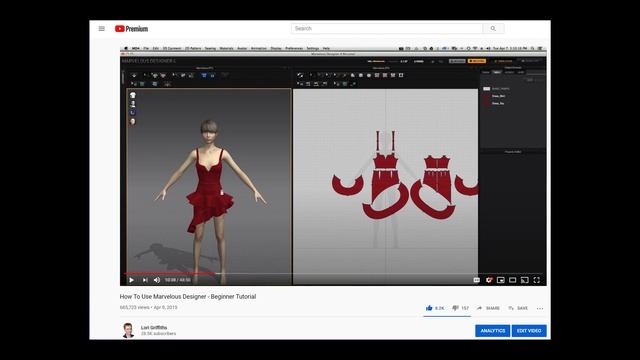Save the video to a playlist
The image size is (640, 360).
(518, 308)
